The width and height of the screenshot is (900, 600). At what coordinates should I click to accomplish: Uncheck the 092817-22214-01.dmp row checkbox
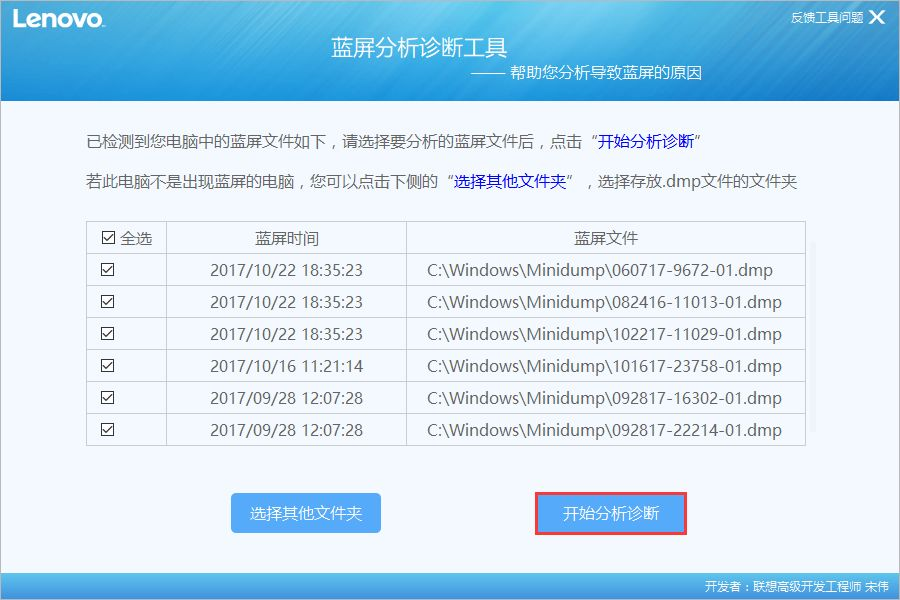click(108, 430)
